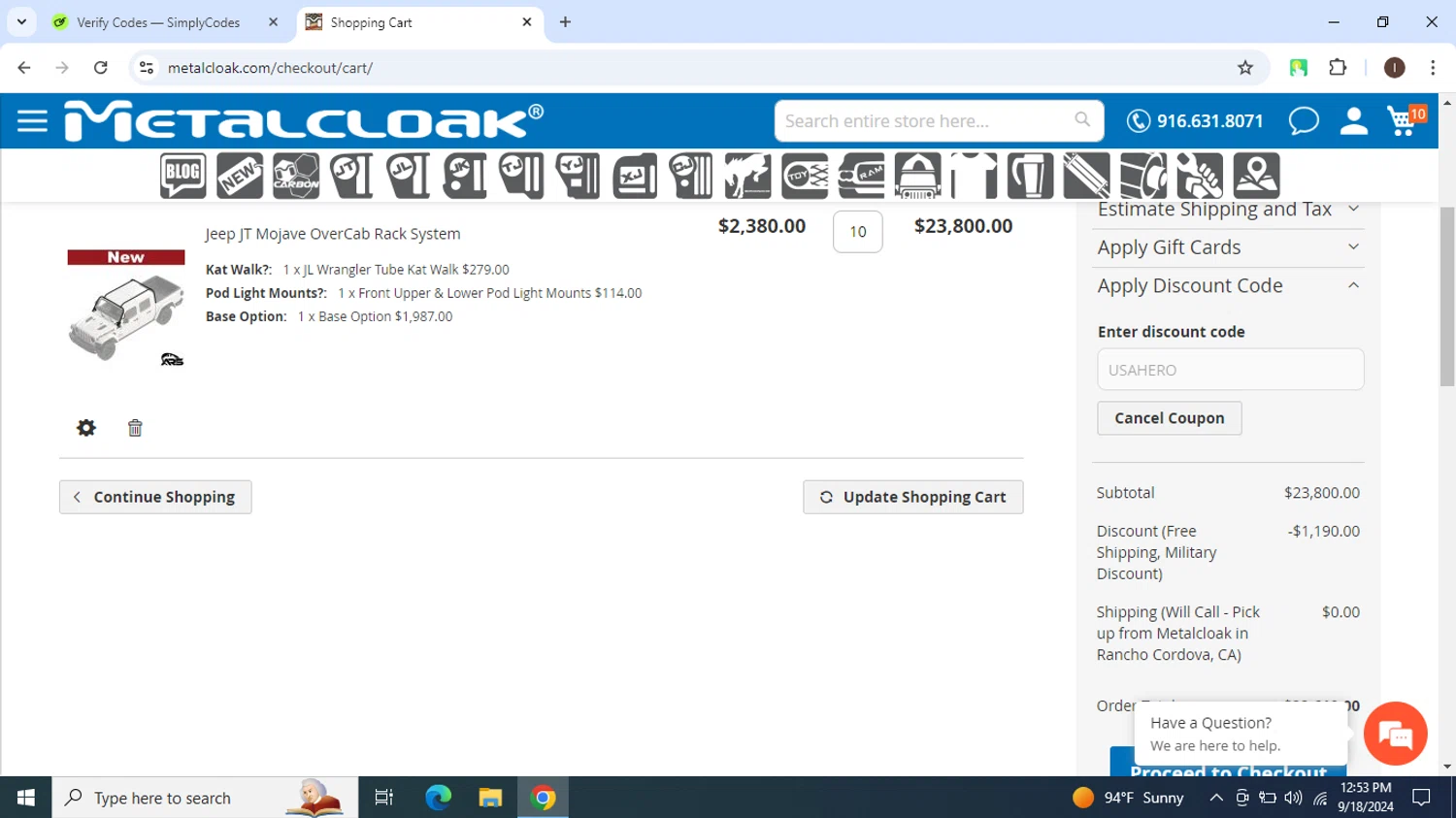Image resolution: width=1456 pixels, height=818 pixels.
Task: Click the page vertical scrollbar
Action: [x=1447, y=296]
